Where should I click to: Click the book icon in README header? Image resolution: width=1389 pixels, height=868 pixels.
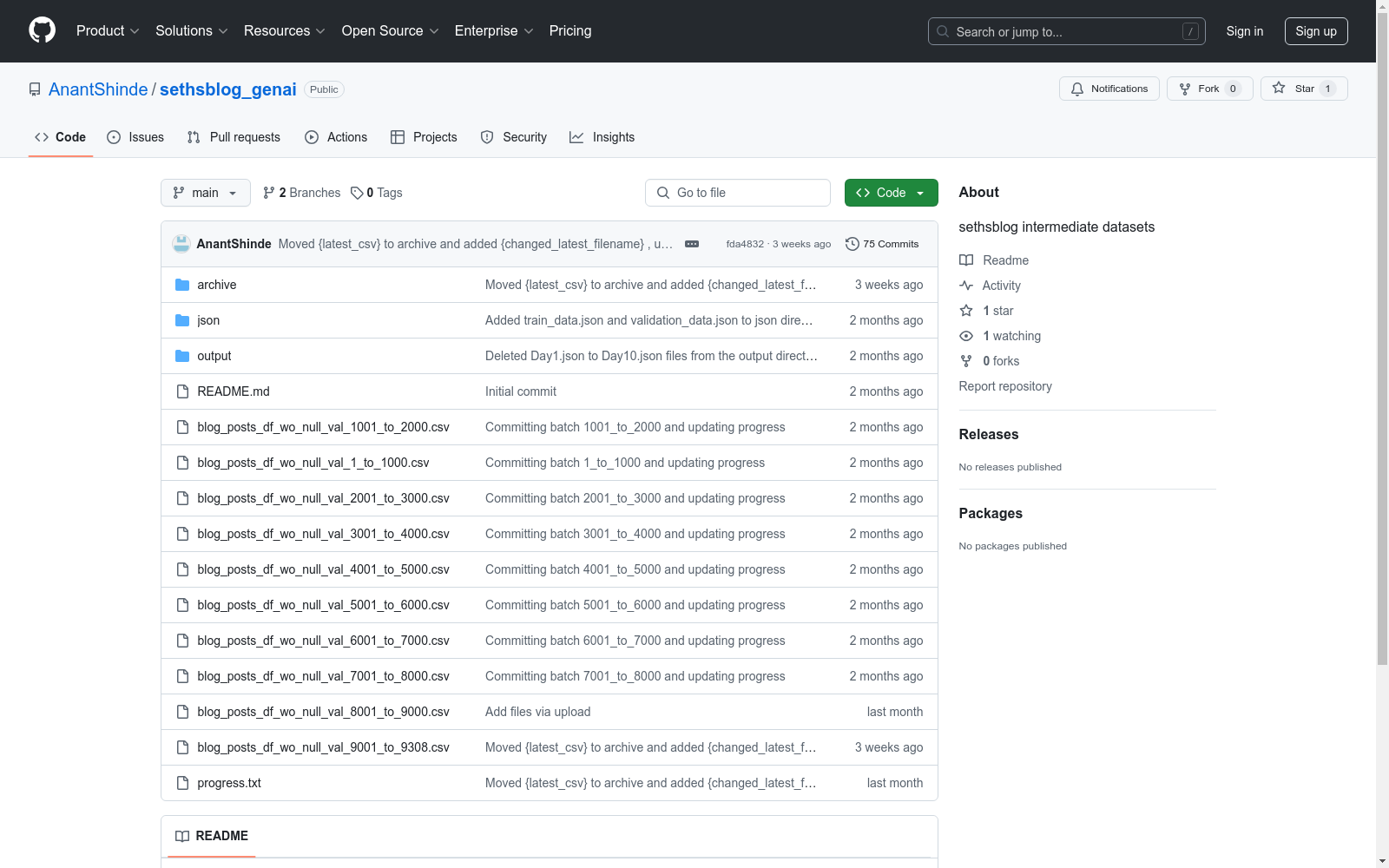tap(182, 836)
